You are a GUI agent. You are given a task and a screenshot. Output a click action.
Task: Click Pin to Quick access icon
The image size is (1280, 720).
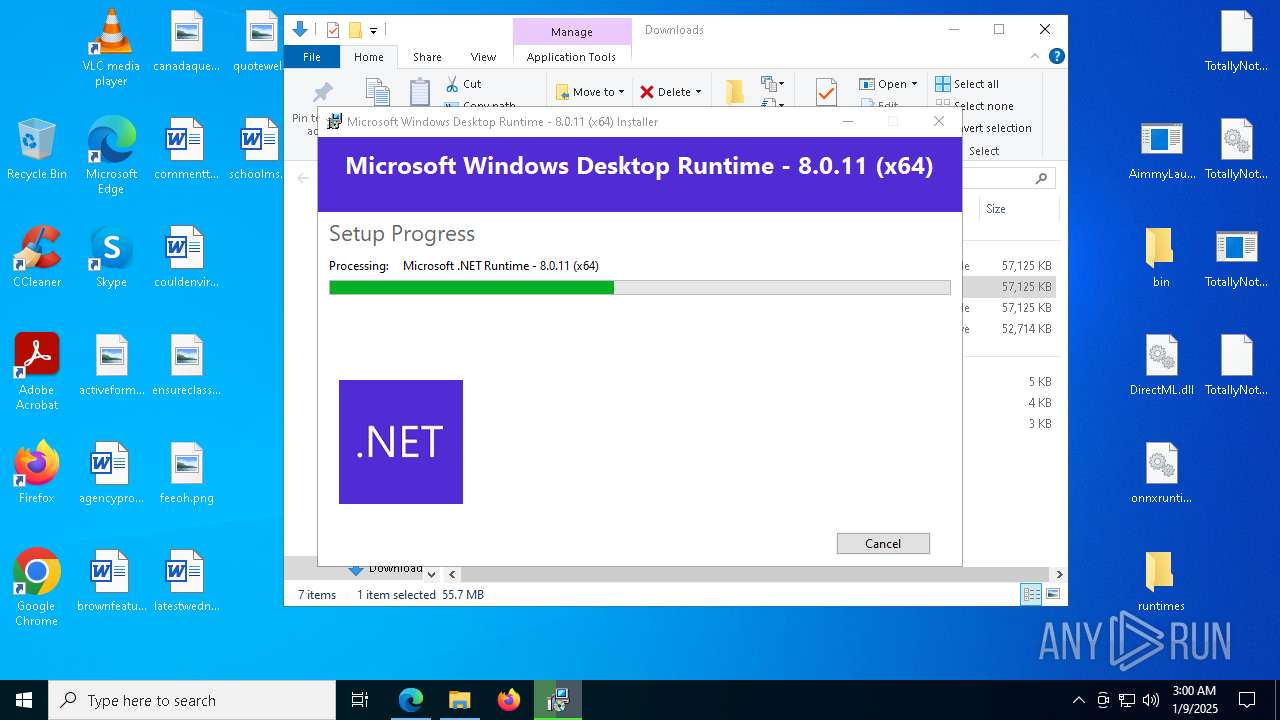tap(322, 93)
